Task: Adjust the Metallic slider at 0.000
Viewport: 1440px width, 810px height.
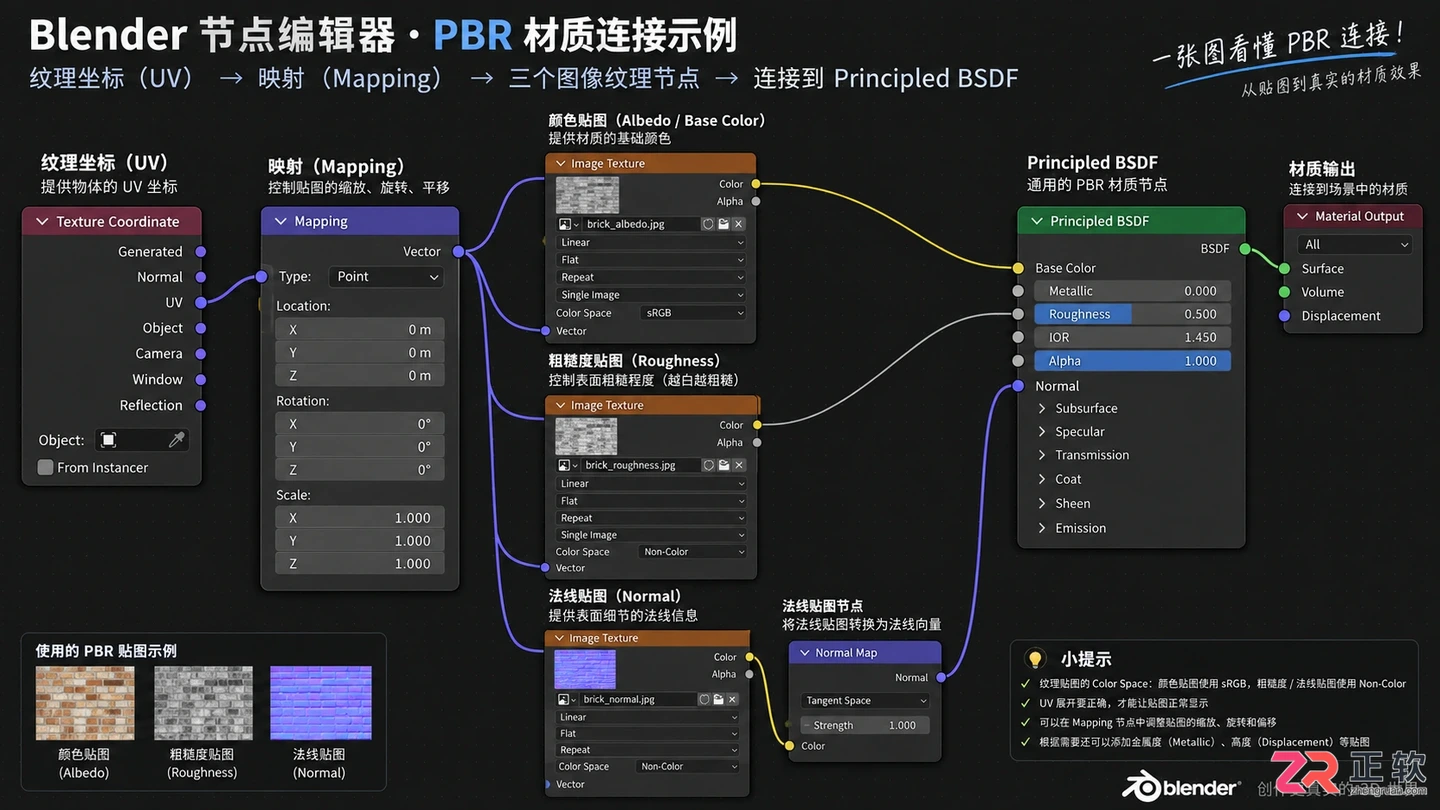Action: click(x=1133, y=291)
